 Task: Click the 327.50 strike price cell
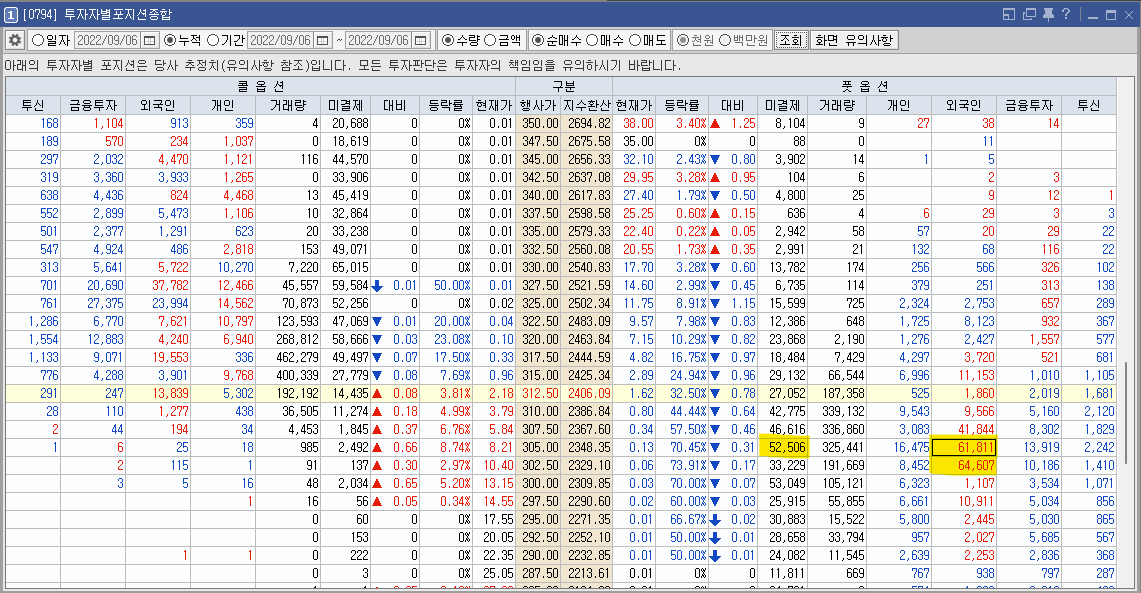(x=538, y=285)
